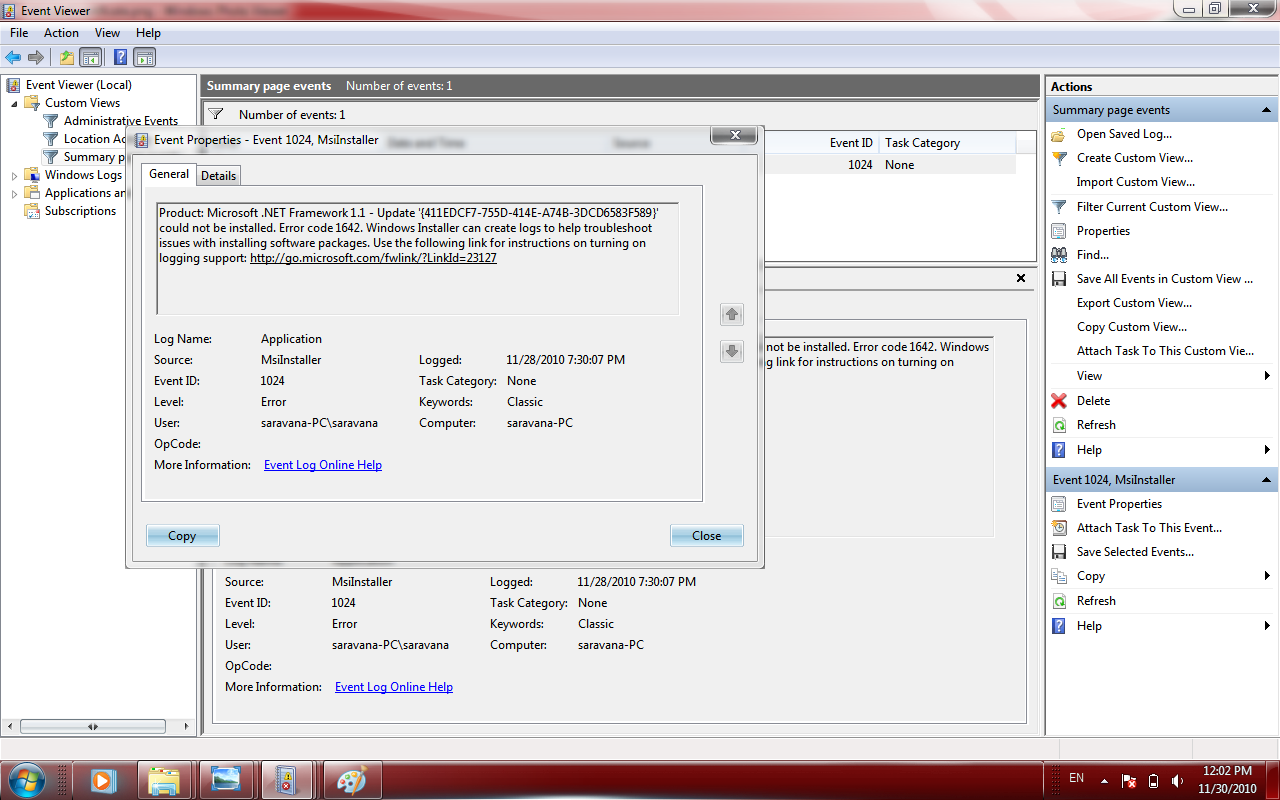Click the EN language indicator in taskbar
The image size is (1280, 800).
pyautogui.click(x=1076, y=778)
